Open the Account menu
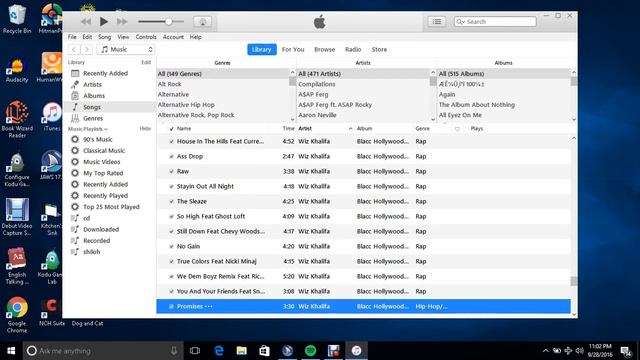Image resolution: width=640 pixels, height=360 pixels. [173, 37]
